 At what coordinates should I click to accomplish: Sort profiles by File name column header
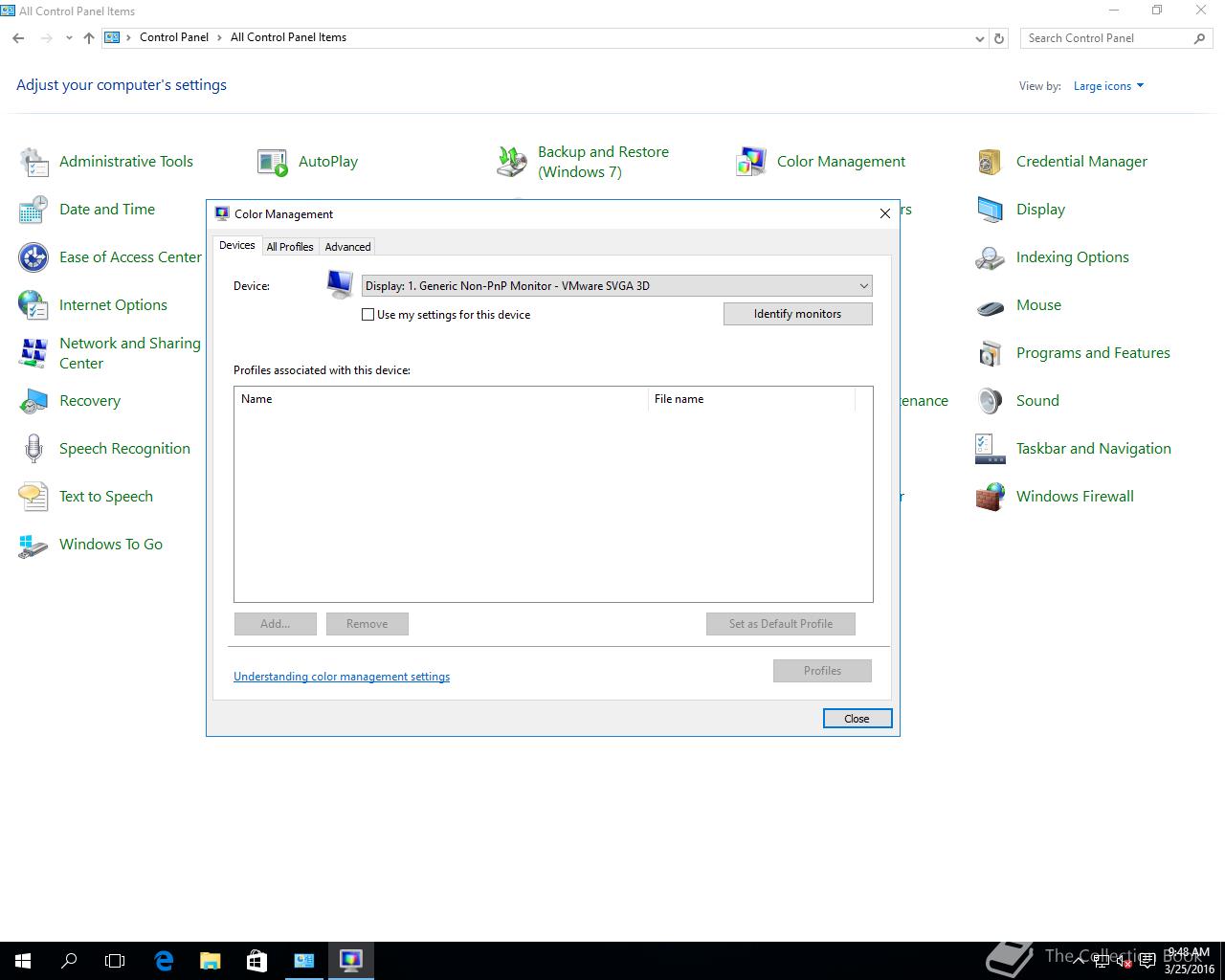point(751,399)
